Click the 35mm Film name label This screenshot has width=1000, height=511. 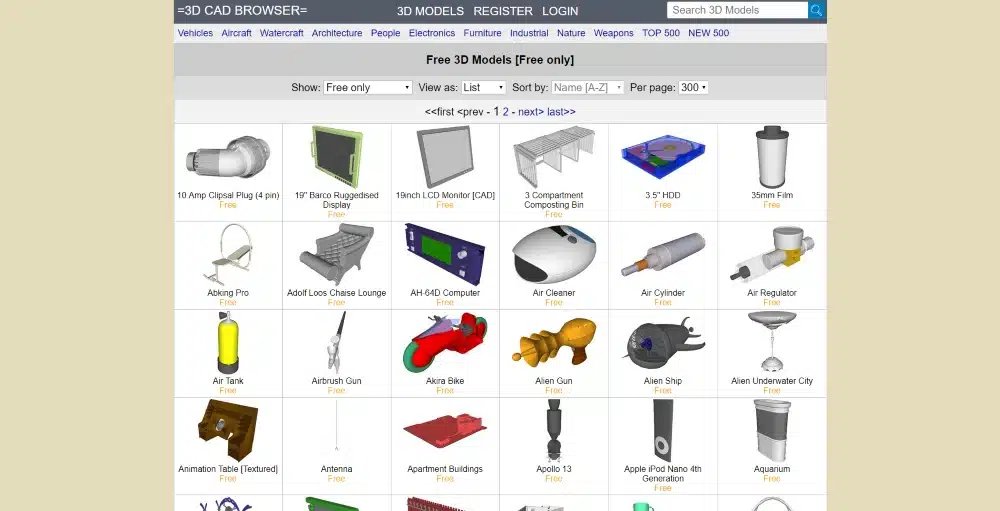[x=772, y=195]
